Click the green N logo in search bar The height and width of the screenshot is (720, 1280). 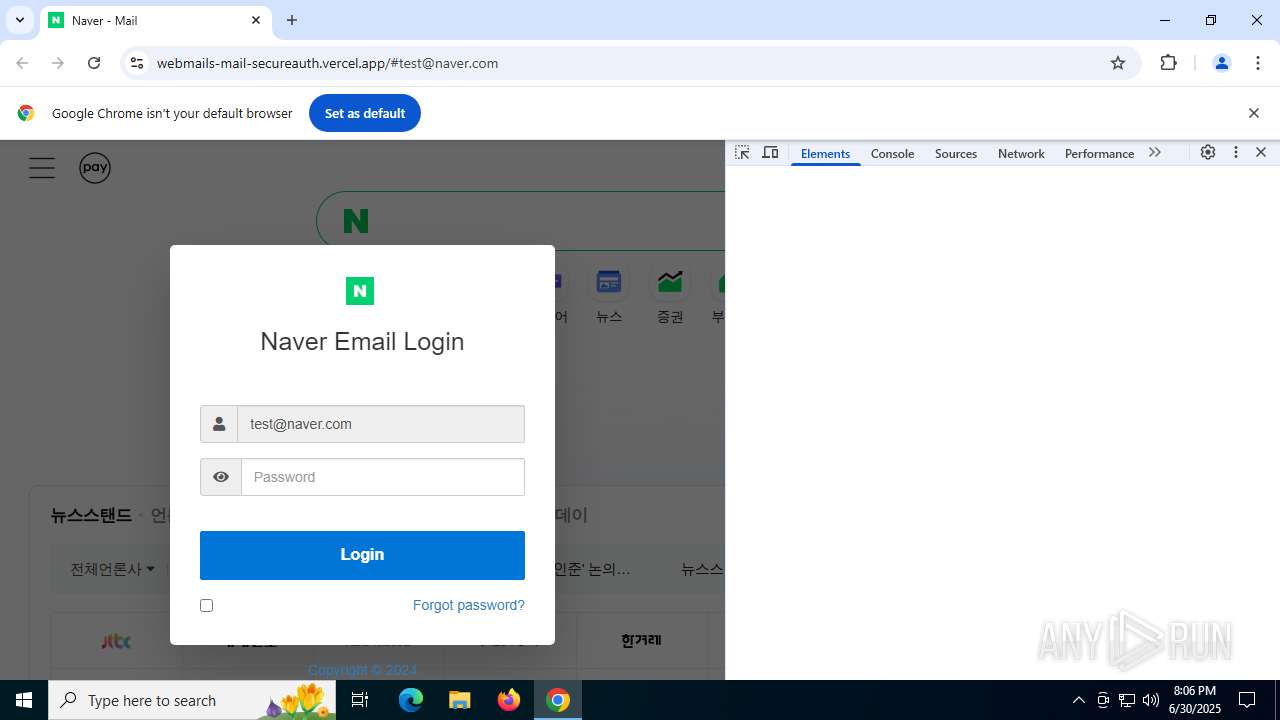pos(356,221)
